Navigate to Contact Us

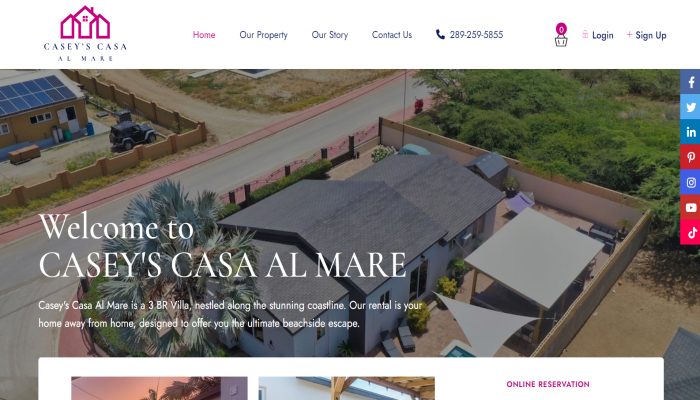point(392,35)
